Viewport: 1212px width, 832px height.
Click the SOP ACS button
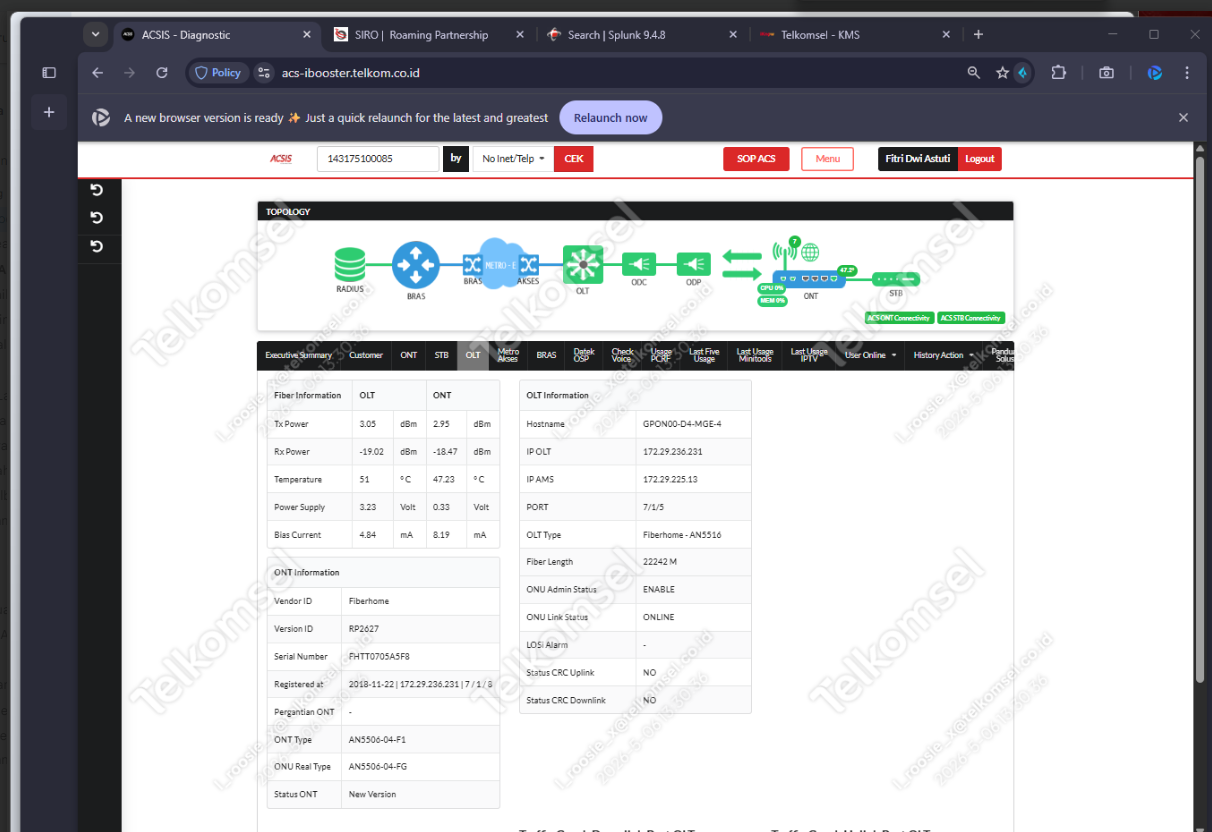756,159
